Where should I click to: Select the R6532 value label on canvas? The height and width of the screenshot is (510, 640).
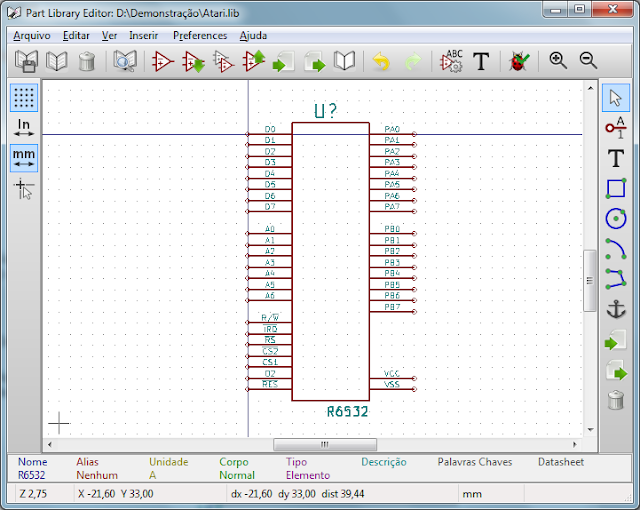347,412
